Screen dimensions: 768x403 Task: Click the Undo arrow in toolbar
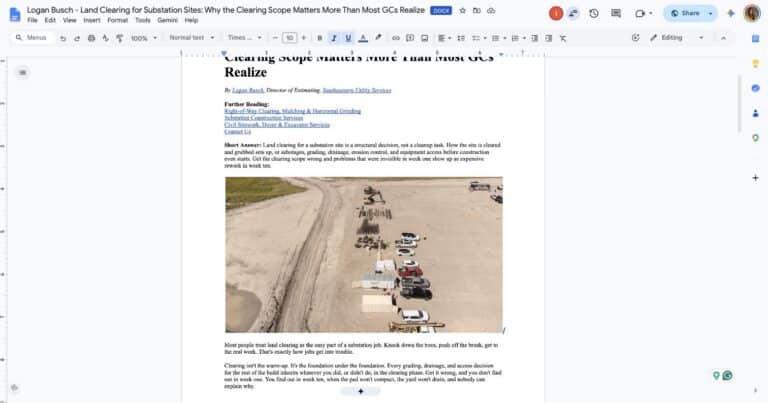coord(63,38)
